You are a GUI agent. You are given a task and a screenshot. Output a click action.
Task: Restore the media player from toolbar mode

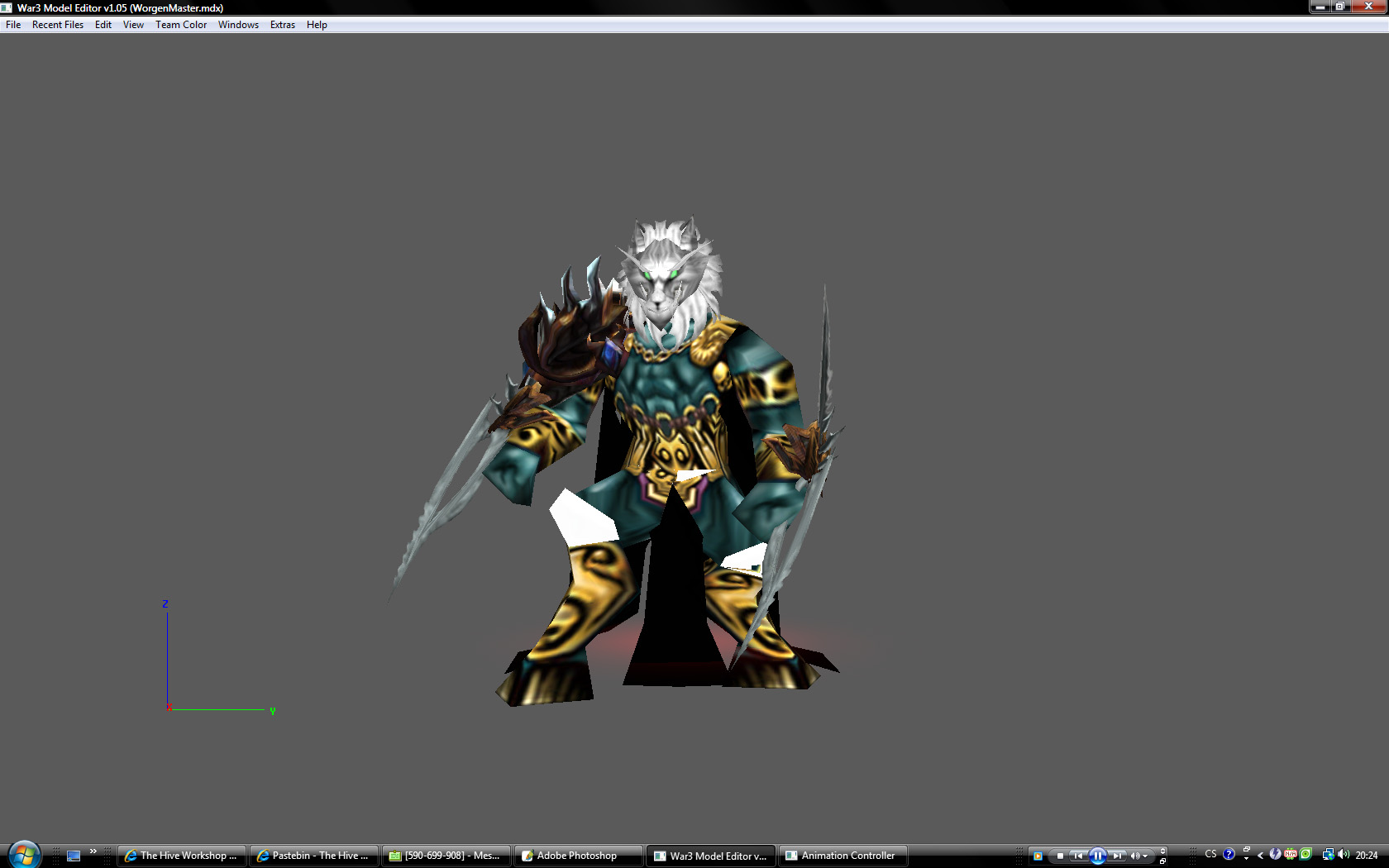pyautogui.click(x=1162, y=861)
